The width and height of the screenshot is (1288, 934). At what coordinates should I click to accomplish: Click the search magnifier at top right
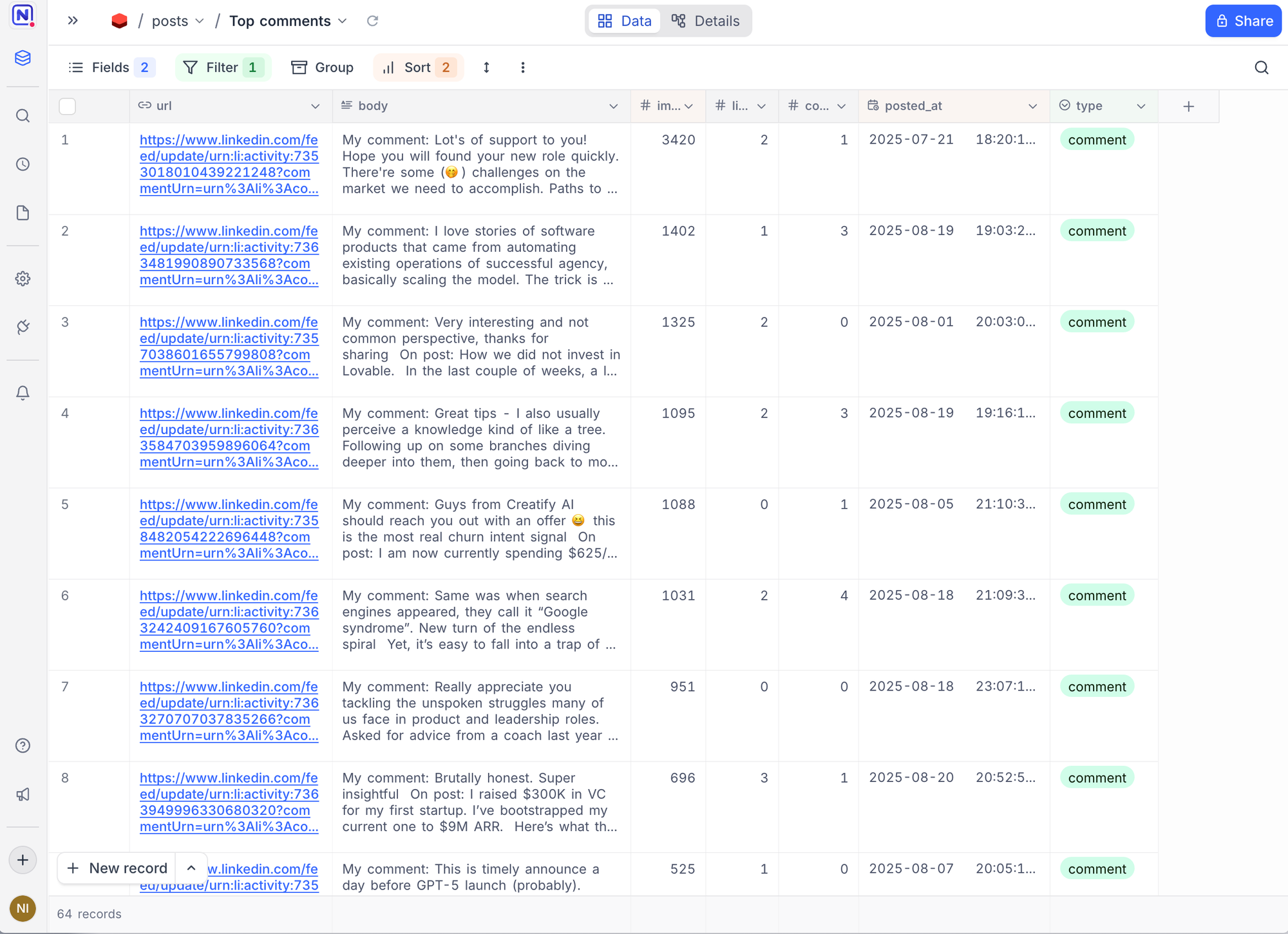point(1261,68)
